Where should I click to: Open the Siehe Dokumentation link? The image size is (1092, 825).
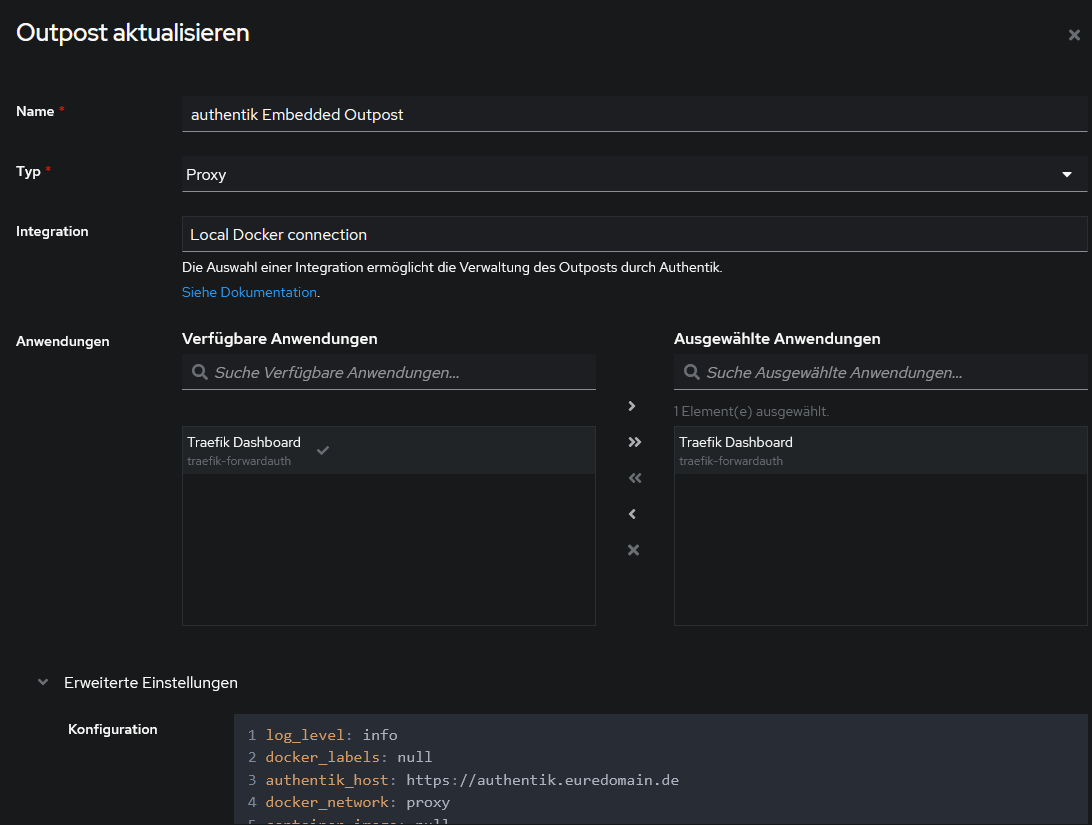click(249, 293)
